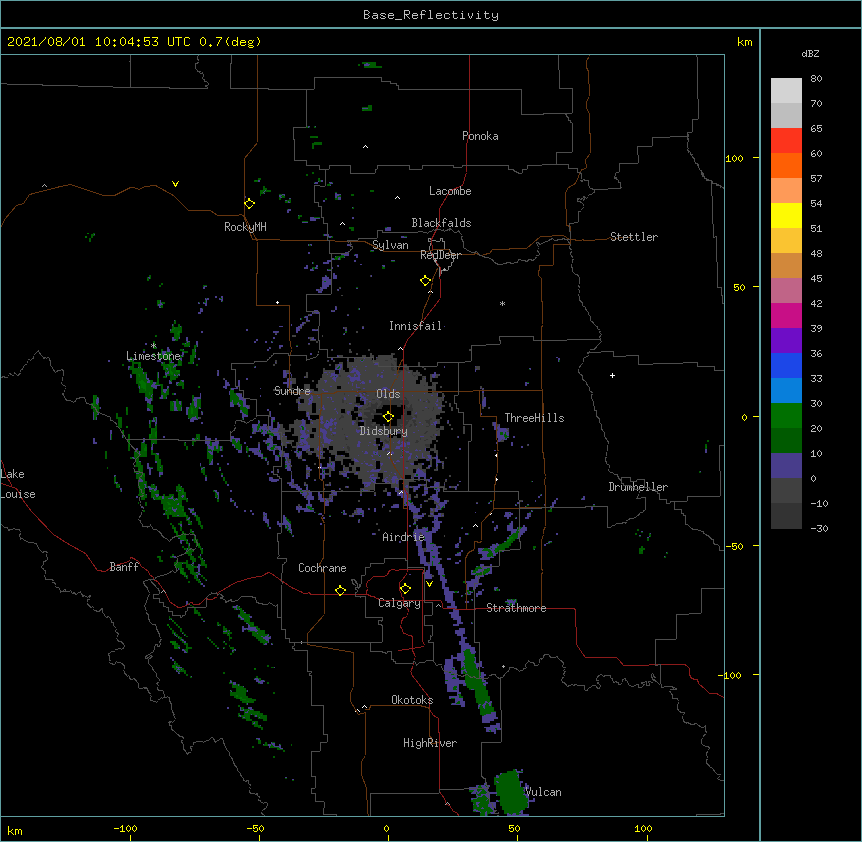Click the RedDeer label
862x842 pixels.
(x=440, y=255)
